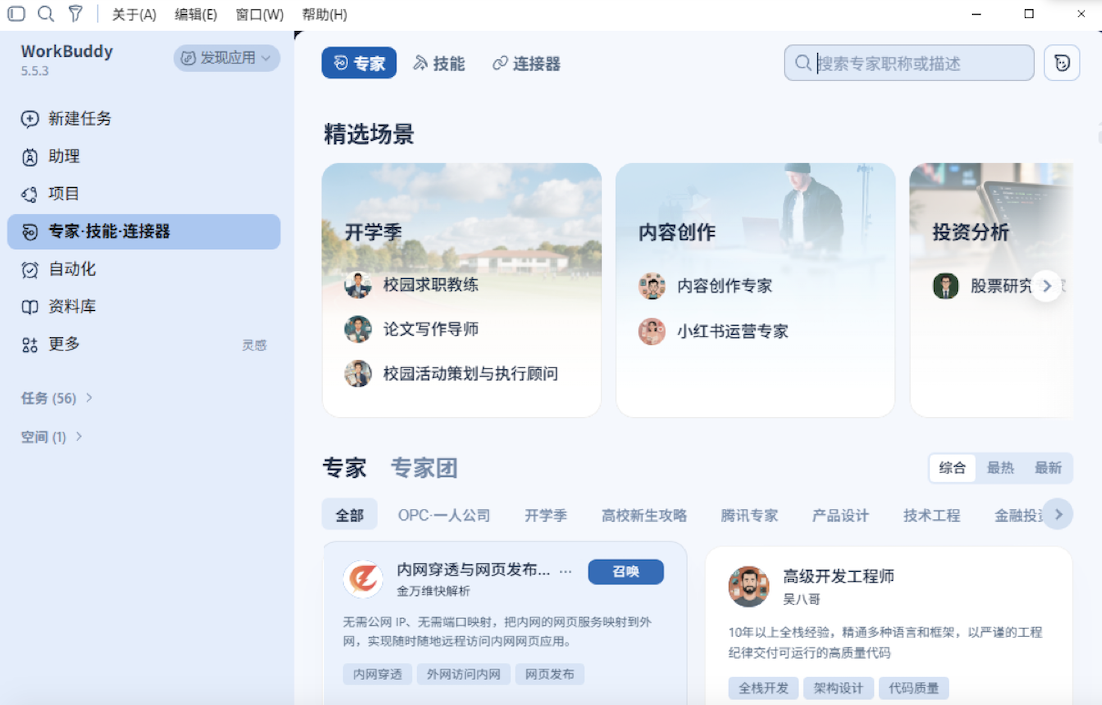Click the 召唤 button
The image size is (1102, 705).
click(625, 571)
